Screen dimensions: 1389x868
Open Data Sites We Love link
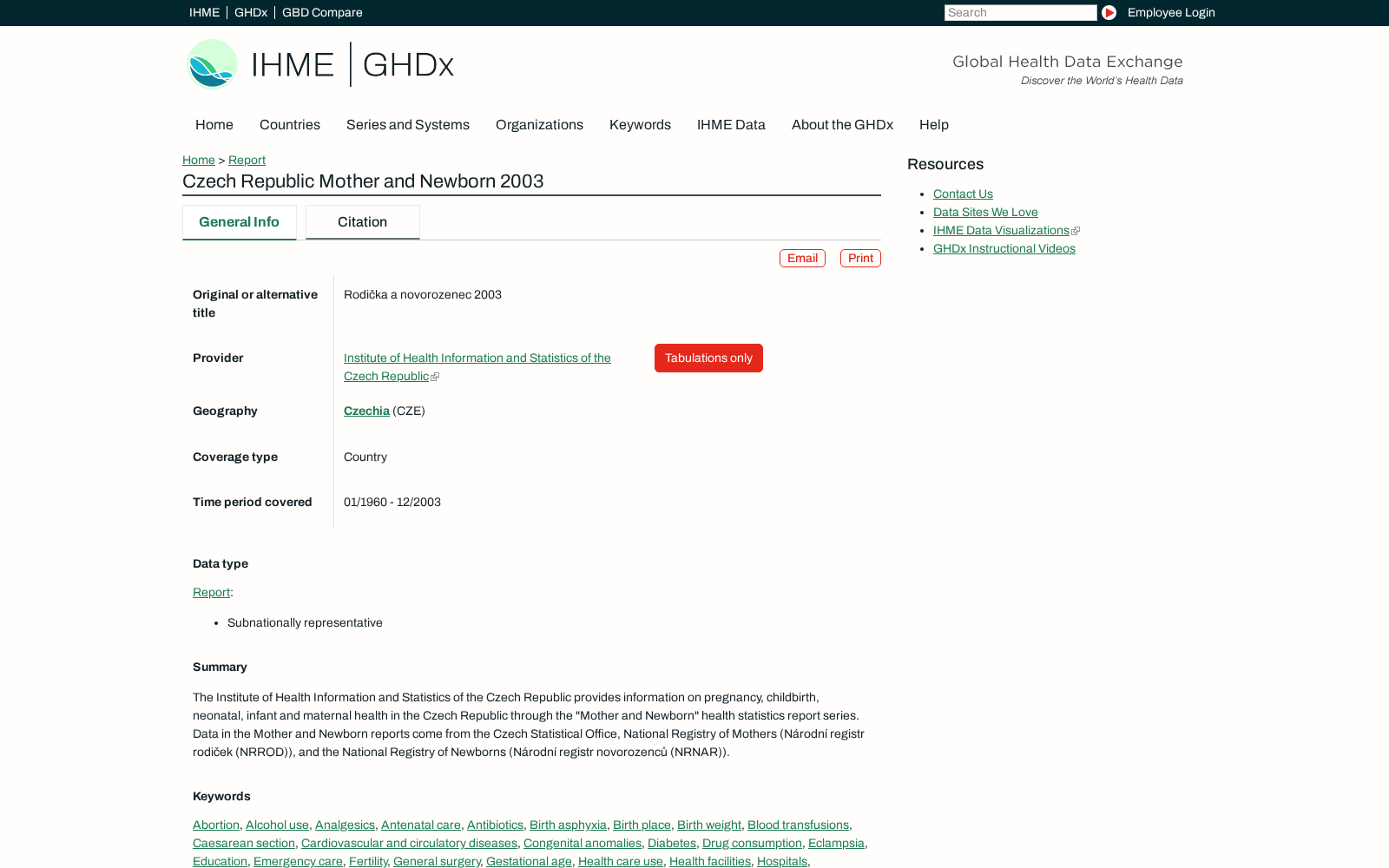[x=985, y=213]
